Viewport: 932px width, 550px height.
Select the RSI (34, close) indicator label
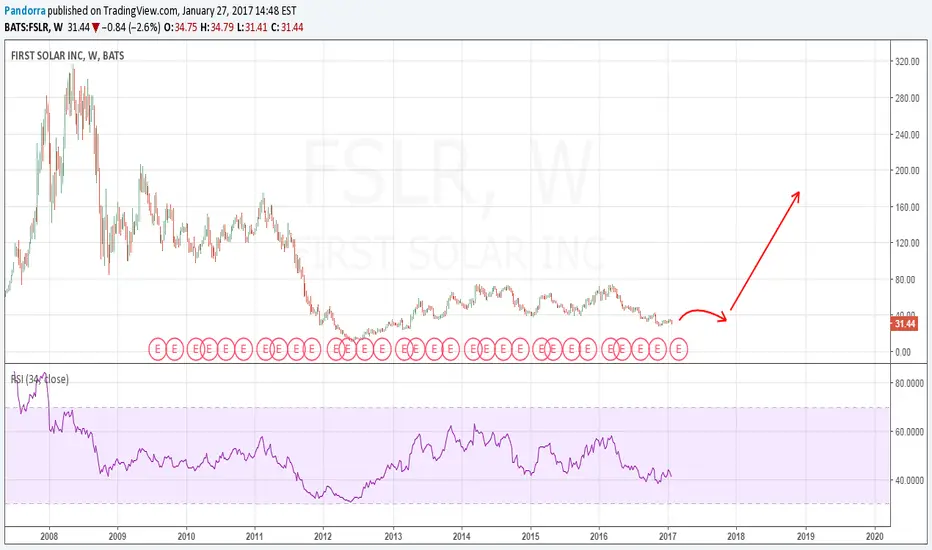(x=40, y=379)
